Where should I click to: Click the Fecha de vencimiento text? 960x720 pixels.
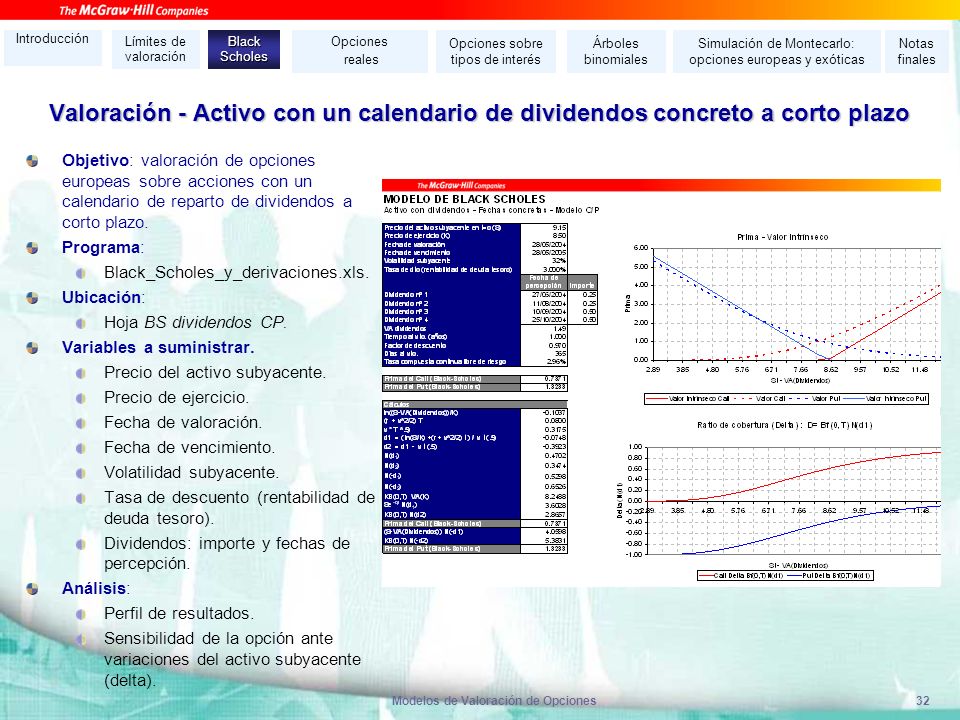click(190, 448)
